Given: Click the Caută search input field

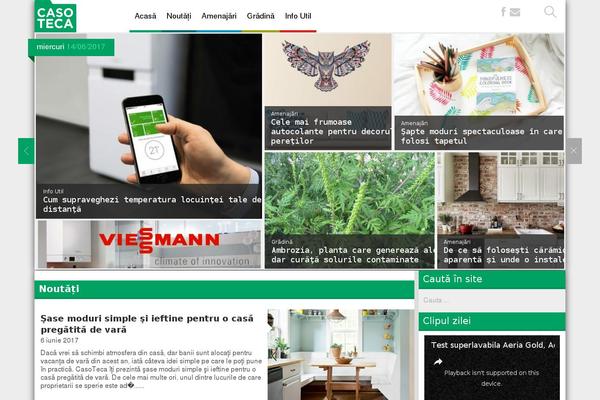Looking at the screenshot, I should [492, 300].
